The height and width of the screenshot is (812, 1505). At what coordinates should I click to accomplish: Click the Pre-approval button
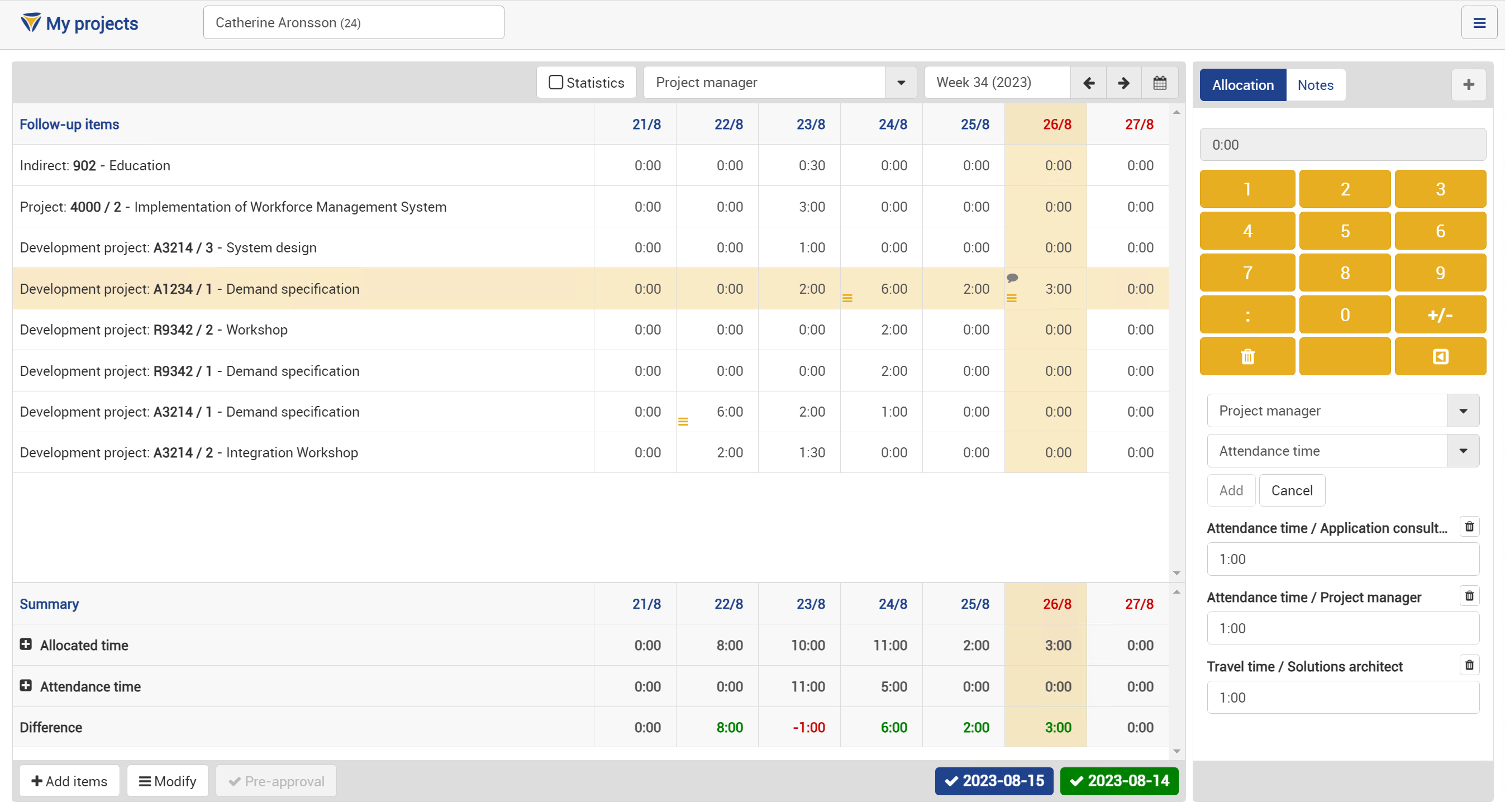(x=276, y=781)
